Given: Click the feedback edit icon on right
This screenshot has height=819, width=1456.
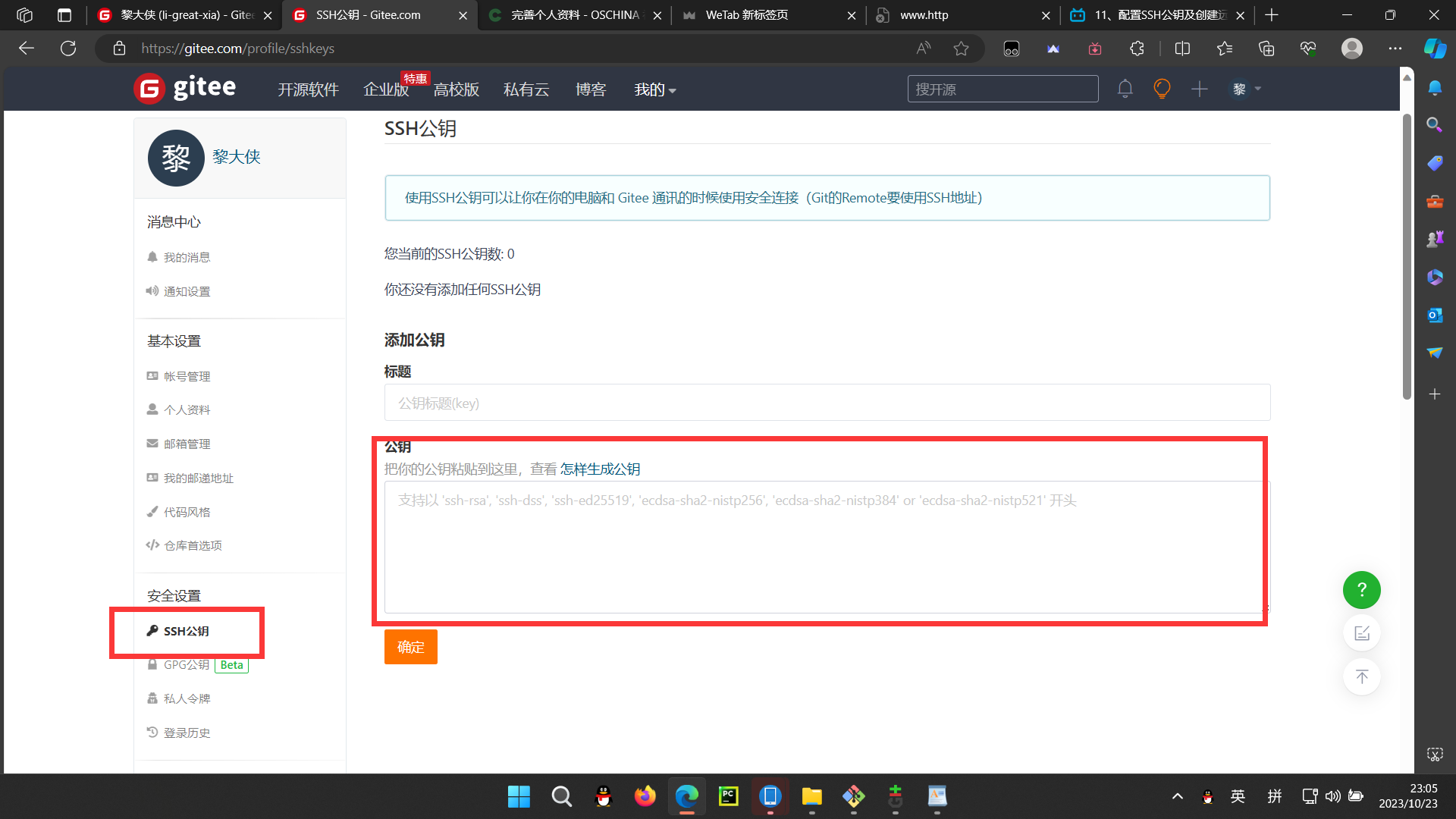Looking at the screenshot, I should click(x=1361, y=633).
